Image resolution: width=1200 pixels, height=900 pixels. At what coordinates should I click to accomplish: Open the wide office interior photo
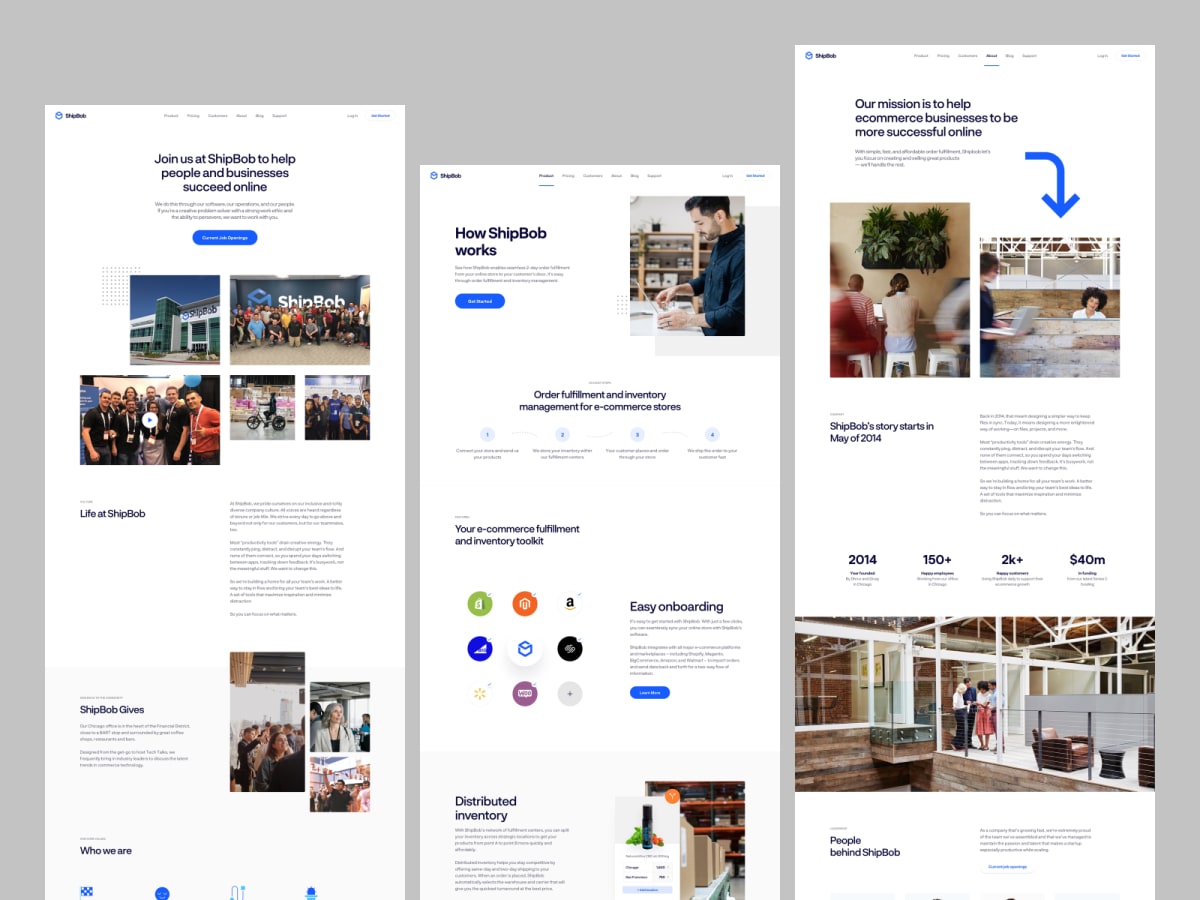click(x=975, y=704)
